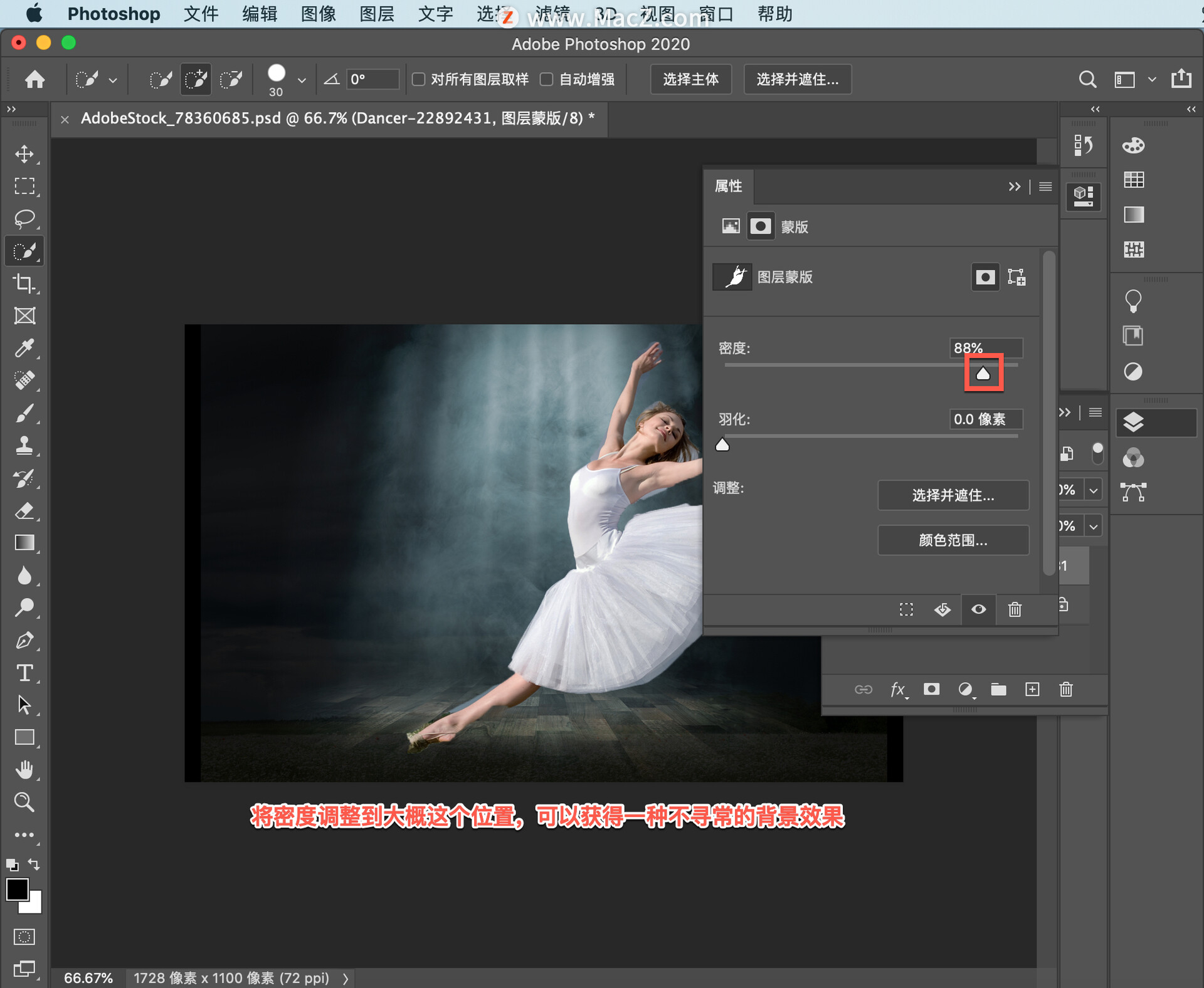Image resolution: width=1204 pixels, height=988 pixels.
Task: Drag the 密度 slider to adjust mask
Action: point(985,373)
